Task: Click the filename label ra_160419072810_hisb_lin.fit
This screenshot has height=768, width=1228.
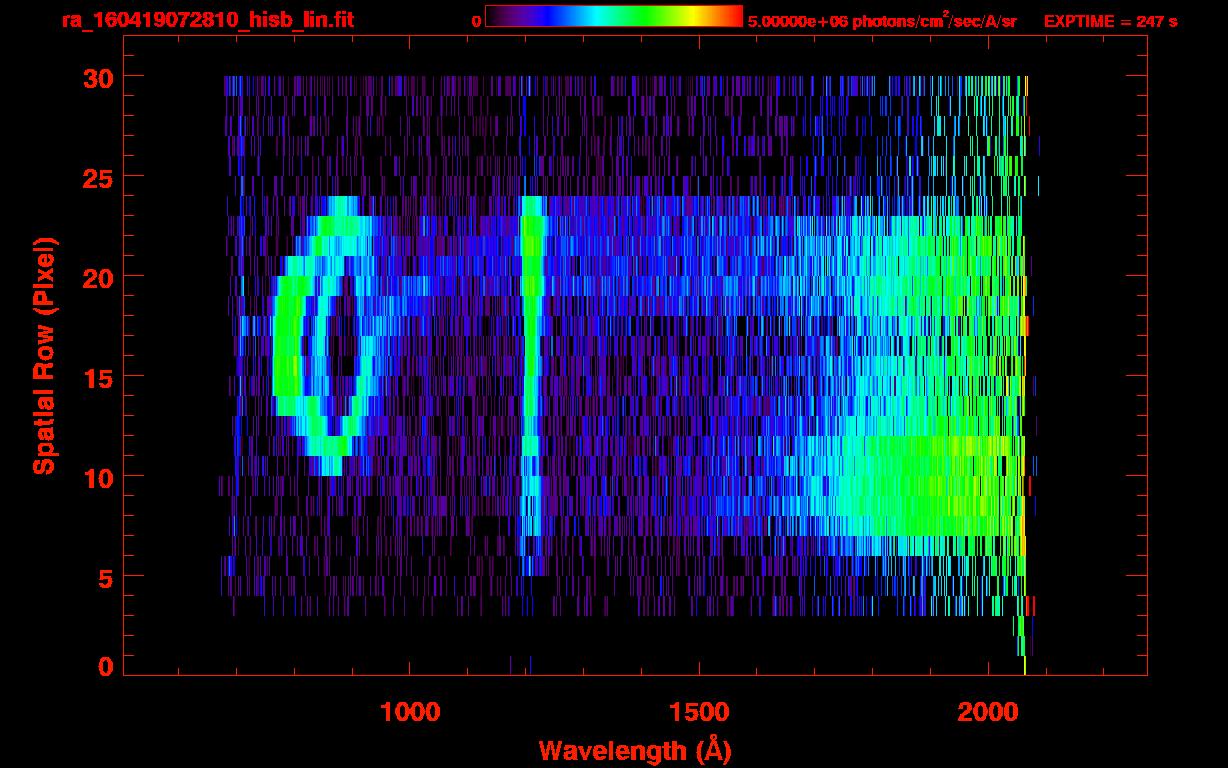Action: click(207, 20)
